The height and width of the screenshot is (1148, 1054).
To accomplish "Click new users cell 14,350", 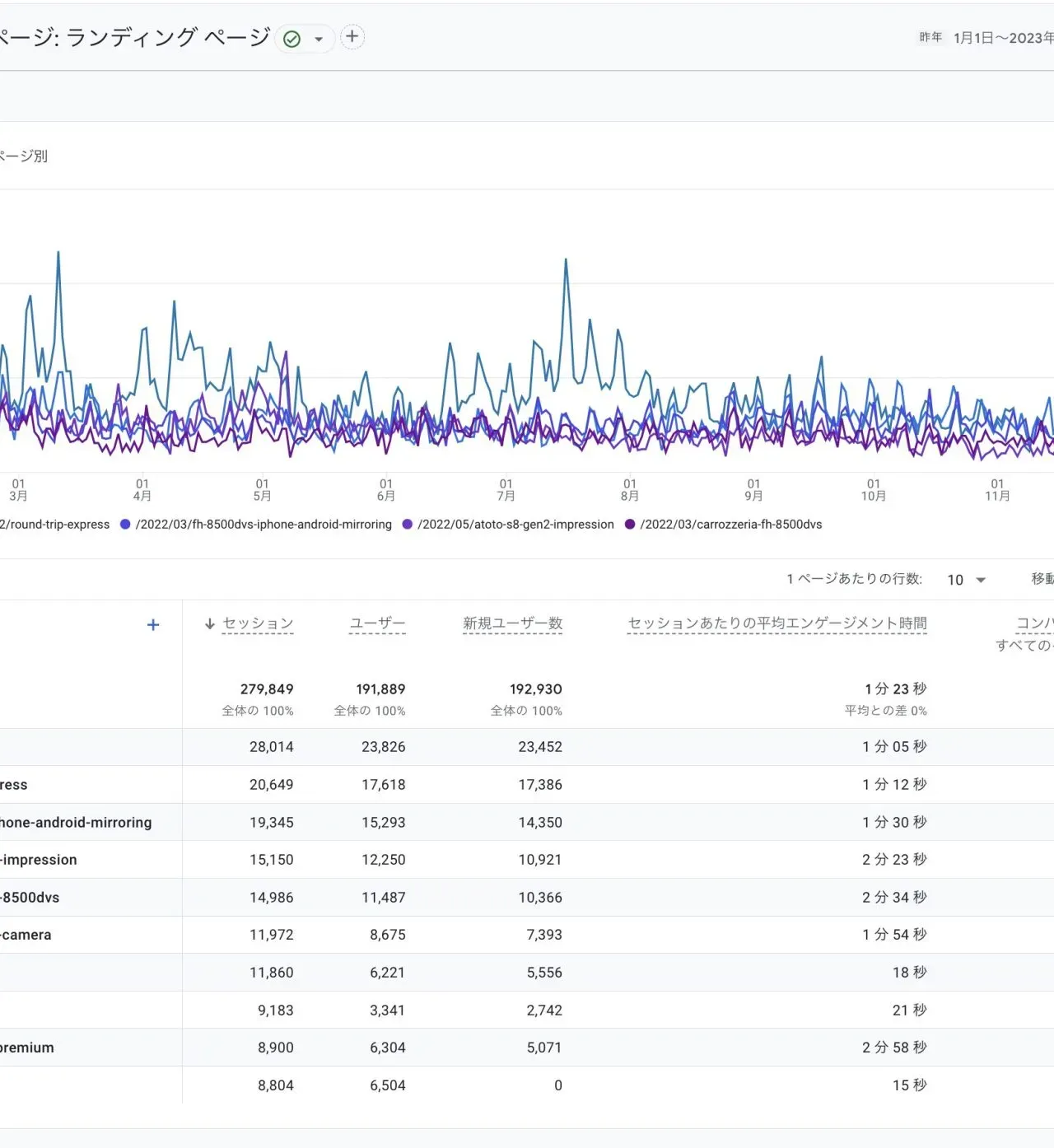I will click(x=540, y=823).
